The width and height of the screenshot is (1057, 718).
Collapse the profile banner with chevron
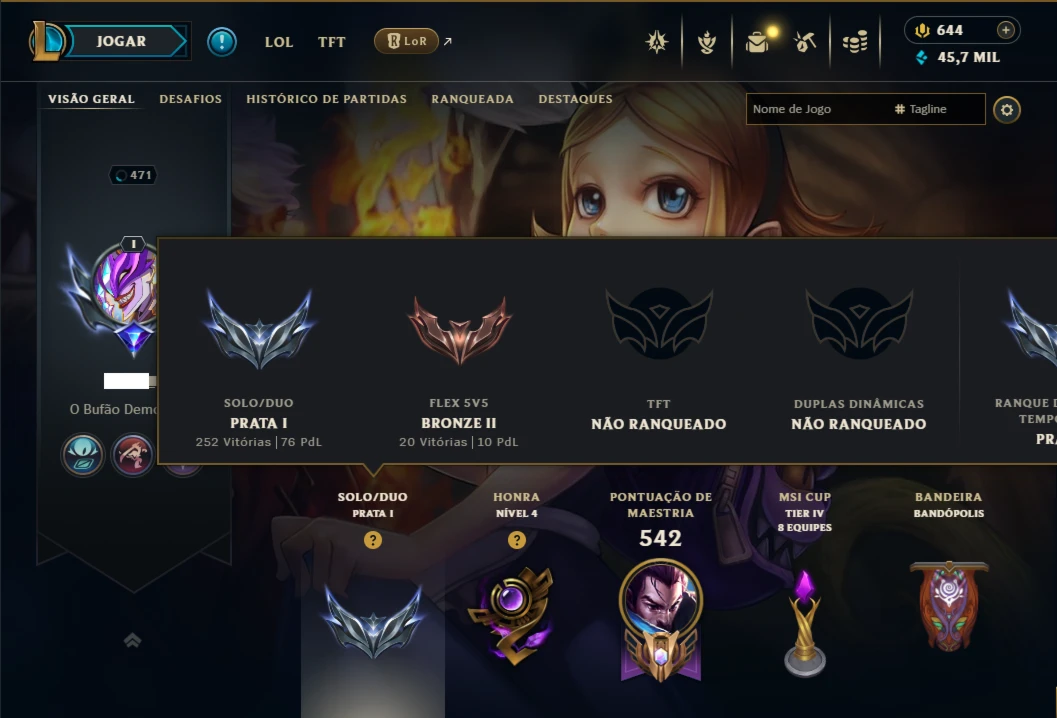pyautogui.click(x=132, y=640)
